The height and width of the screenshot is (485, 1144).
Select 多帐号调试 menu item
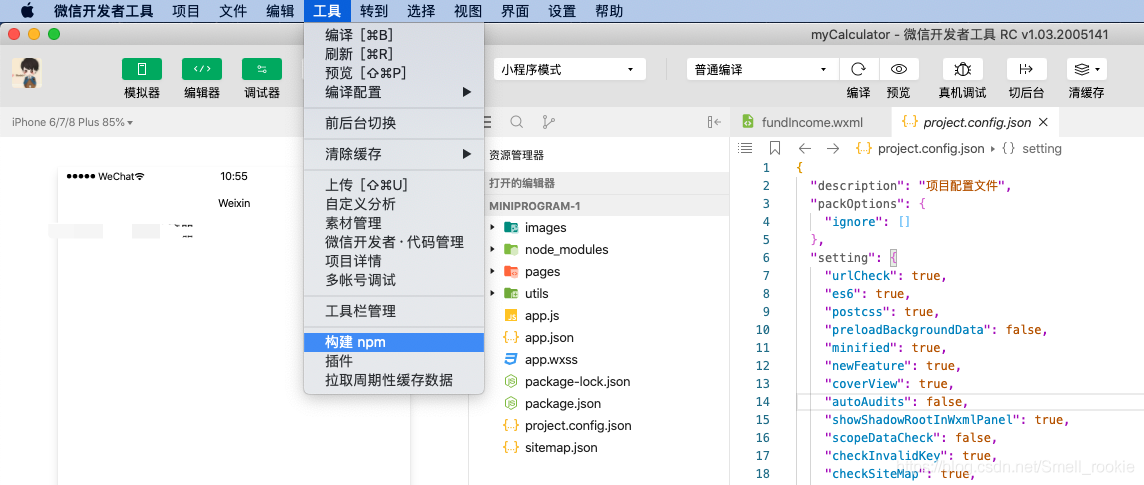(394, 280)
